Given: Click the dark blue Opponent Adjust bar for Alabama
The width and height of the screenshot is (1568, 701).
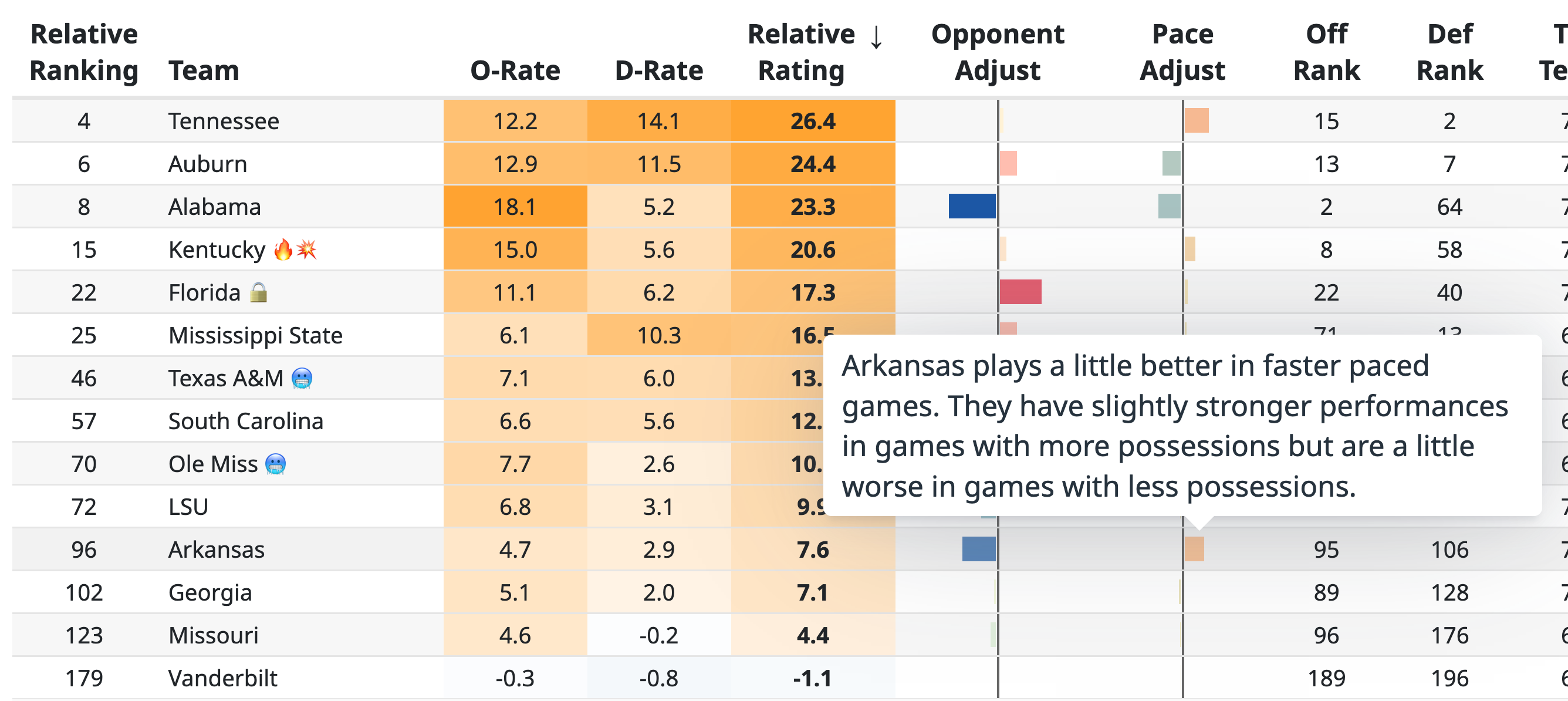Looking at the screenshot, I should click(972, 206).
